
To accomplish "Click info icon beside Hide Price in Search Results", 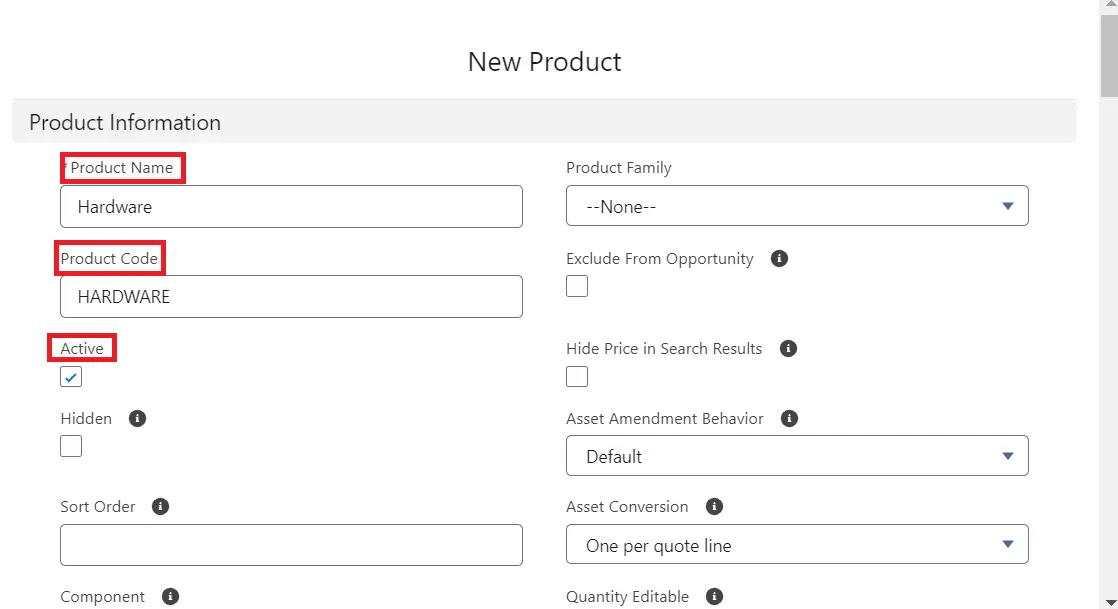I will tap(788, 348).
